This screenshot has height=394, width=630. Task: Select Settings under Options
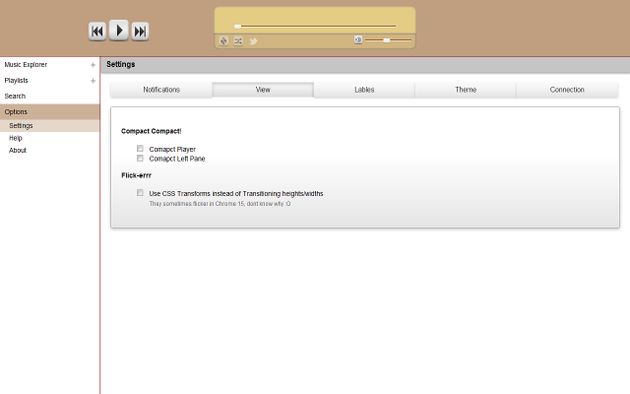(x=50, y=126)
